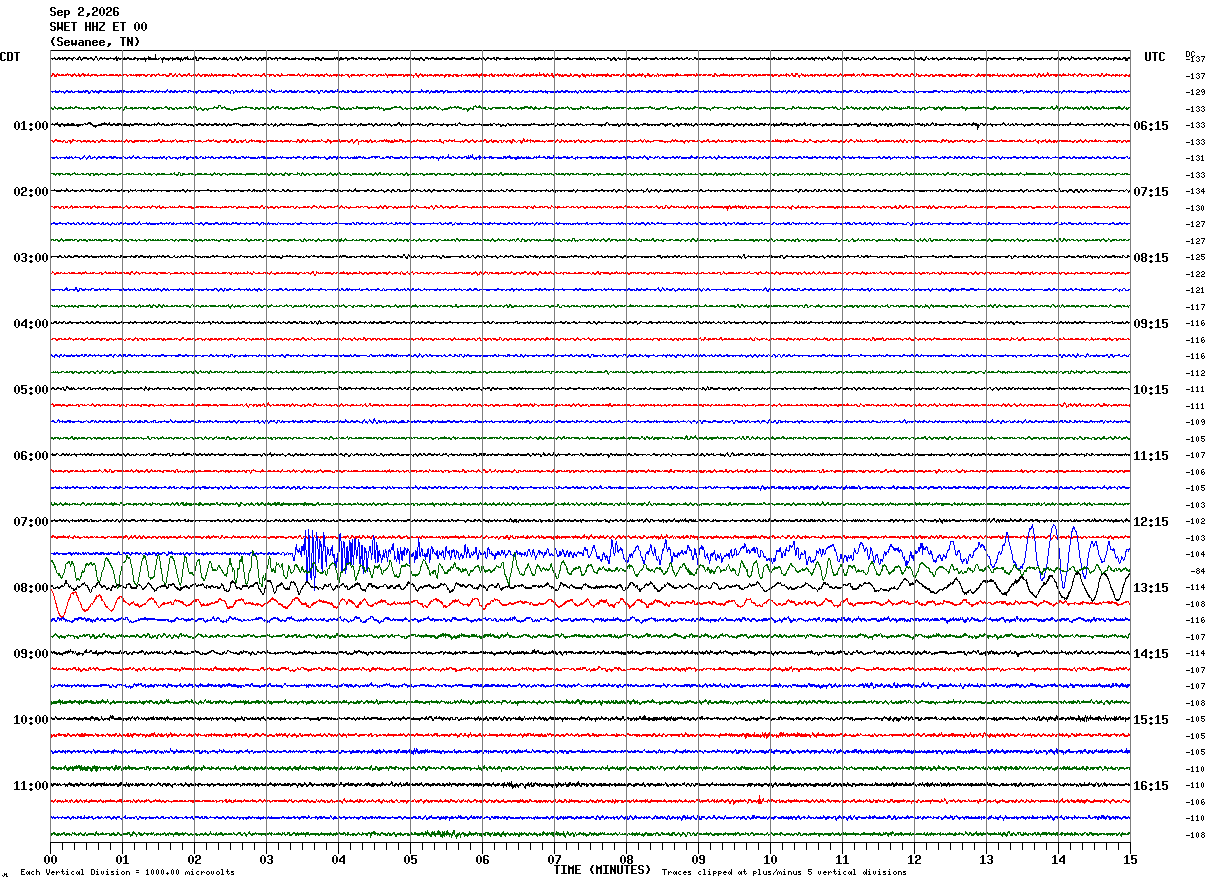Click the CDT timezone heading
Viewport: 1210px width, 886px height.
point(10,57)
